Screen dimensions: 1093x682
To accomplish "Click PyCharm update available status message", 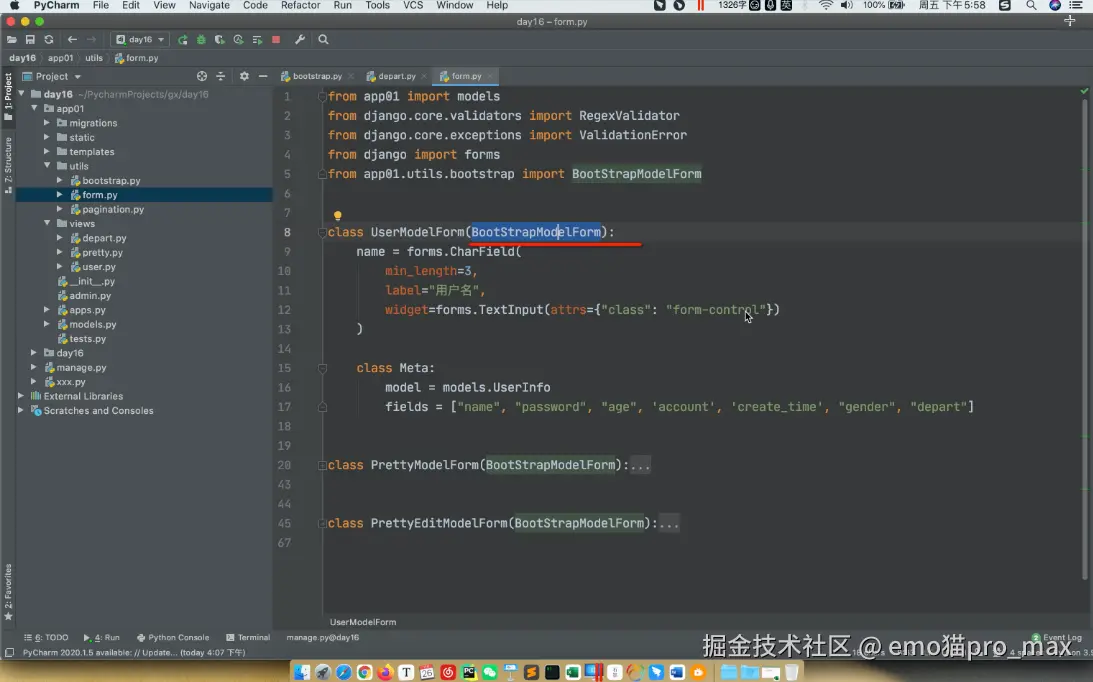I will click(133, 653).
